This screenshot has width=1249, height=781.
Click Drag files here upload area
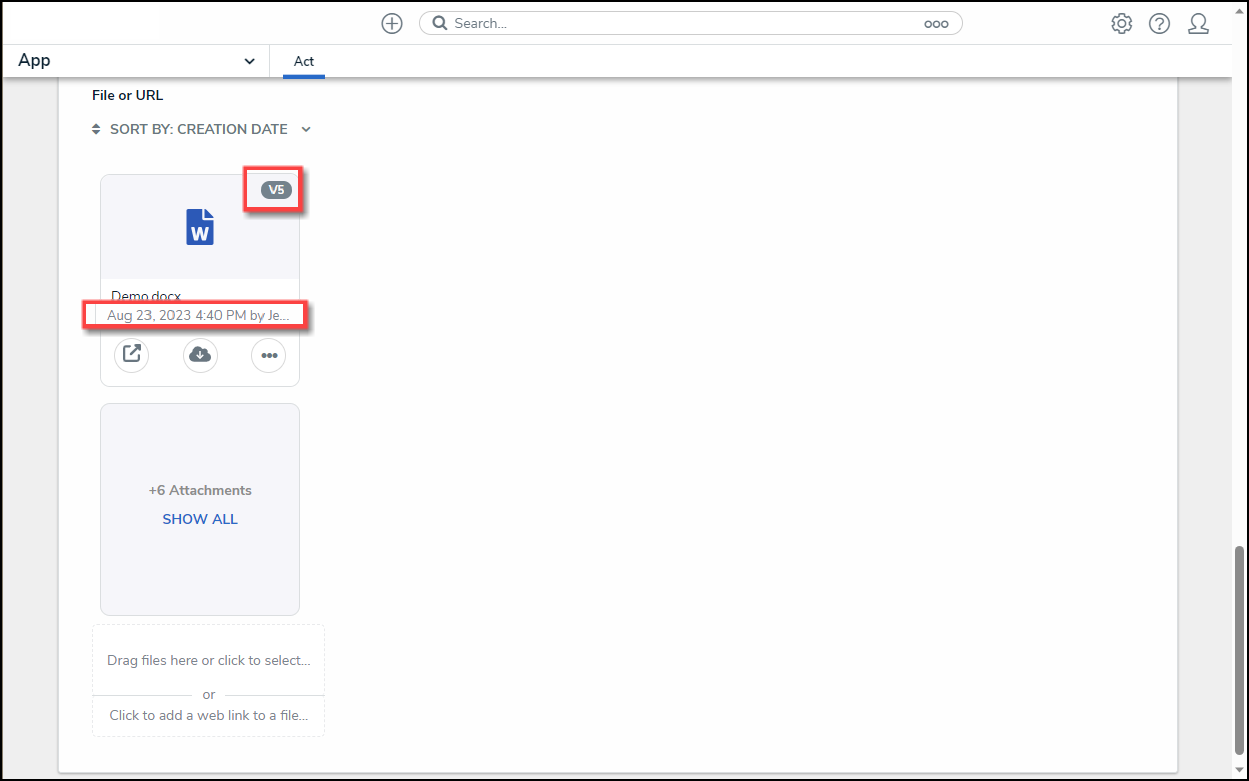pos(208,660)
